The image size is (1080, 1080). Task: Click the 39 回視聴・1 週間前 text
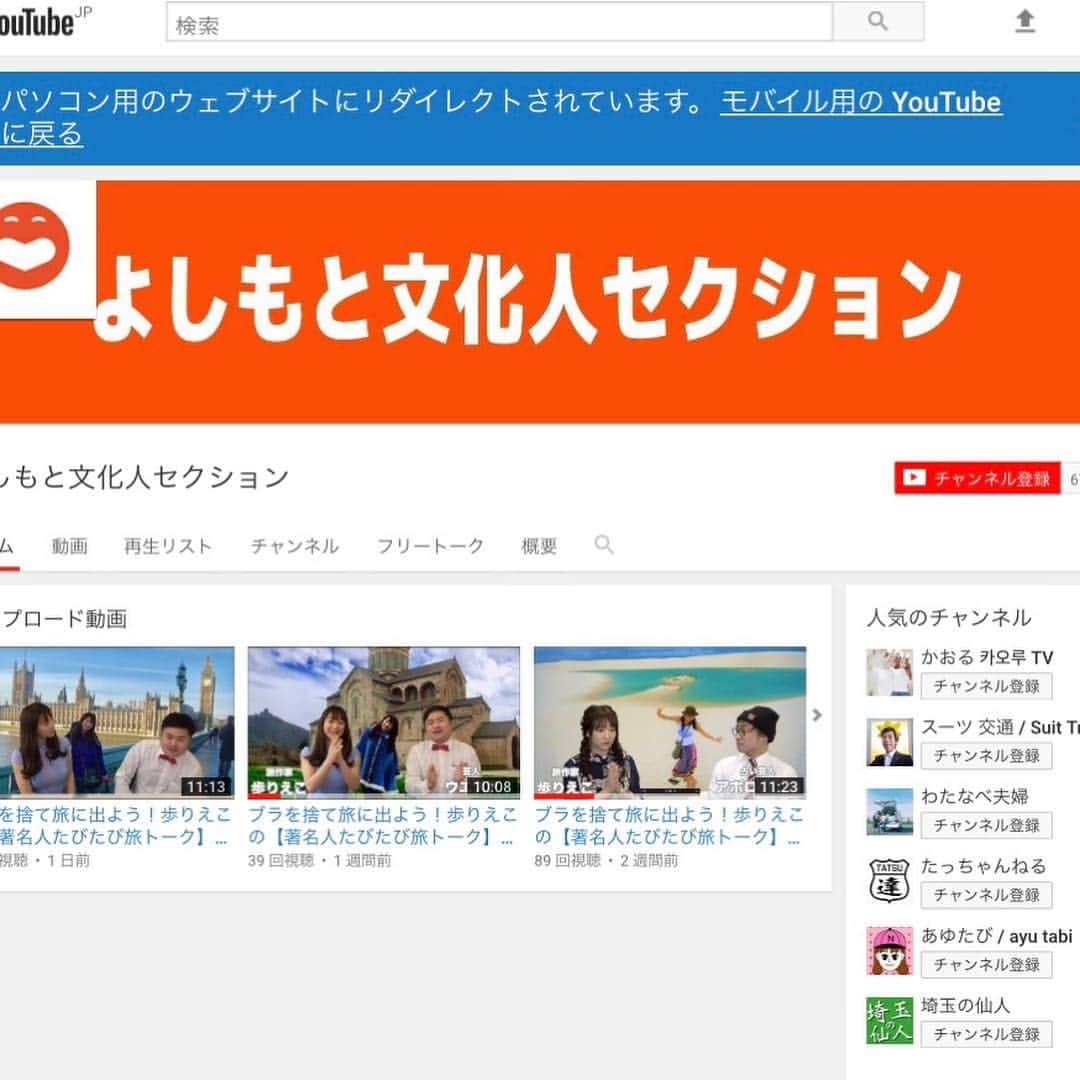tap(320, 860)
